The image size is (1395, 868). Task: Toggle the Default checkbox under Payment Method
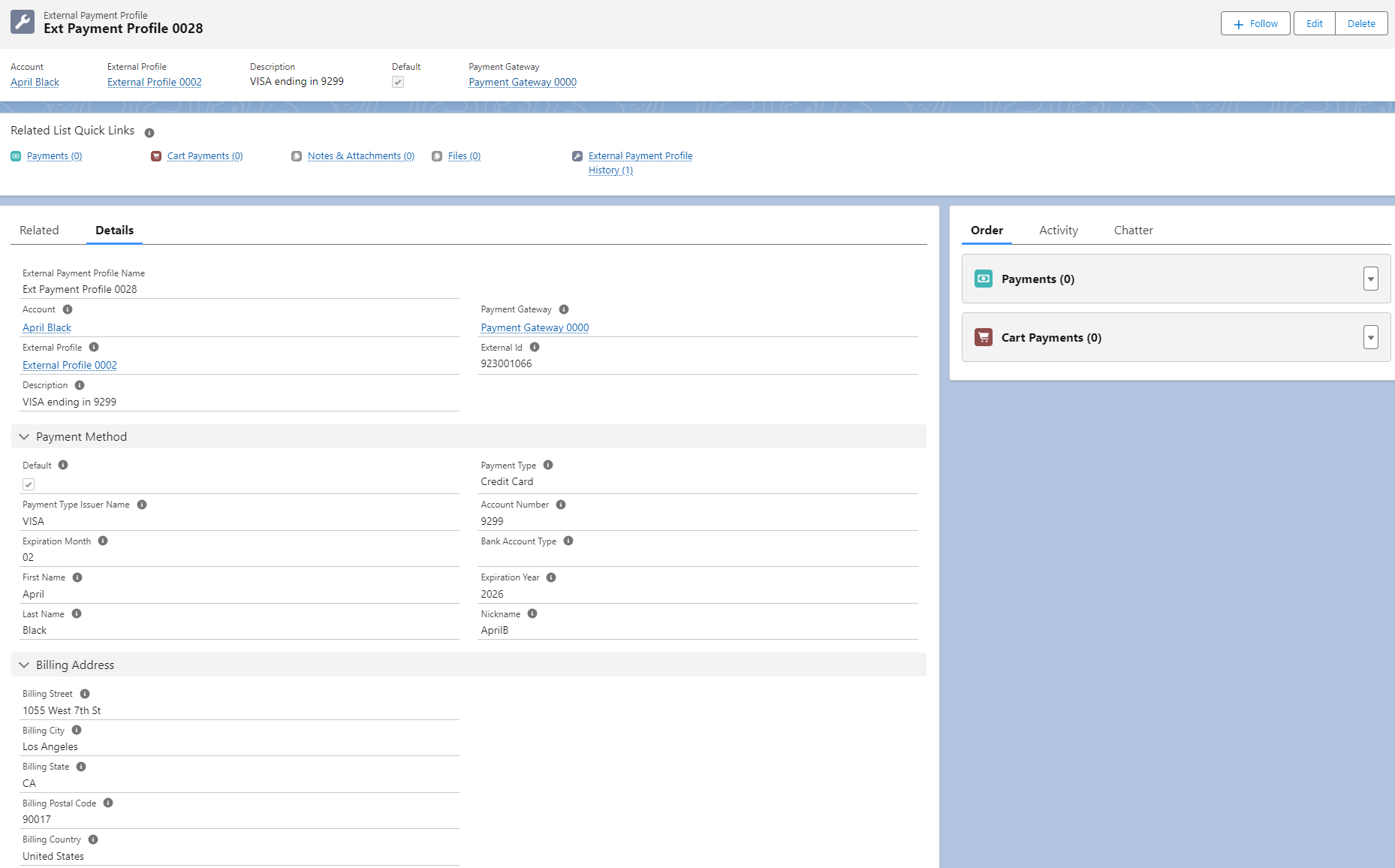pyautogui.click(x=29, y=484)
